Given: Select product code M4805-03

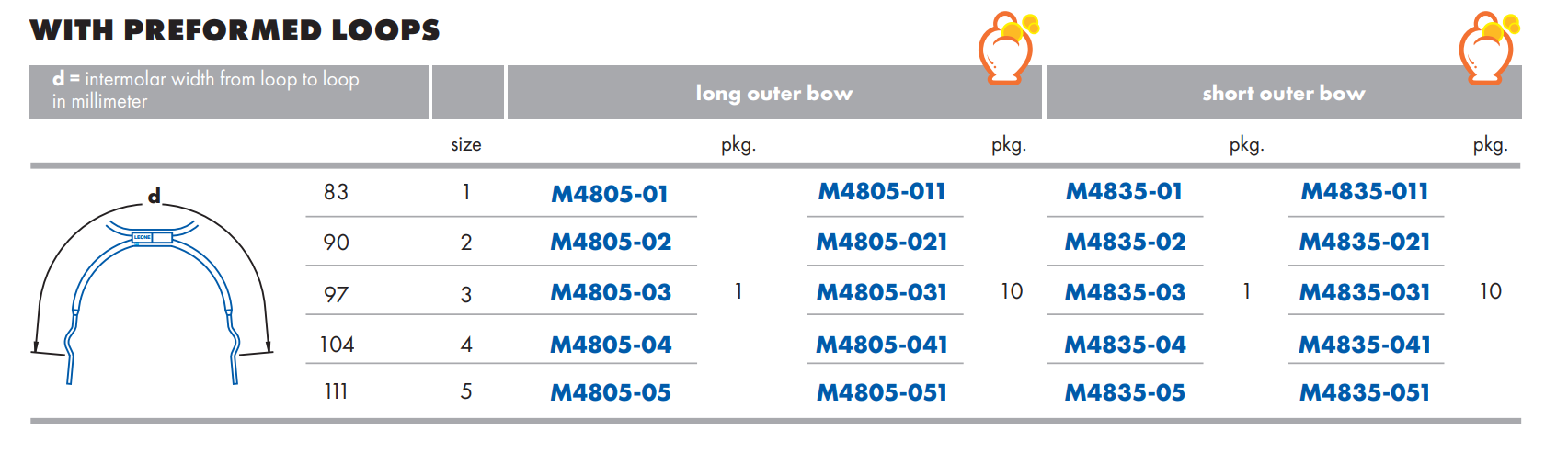Looking at the screenshot, I should pos(611,292).
